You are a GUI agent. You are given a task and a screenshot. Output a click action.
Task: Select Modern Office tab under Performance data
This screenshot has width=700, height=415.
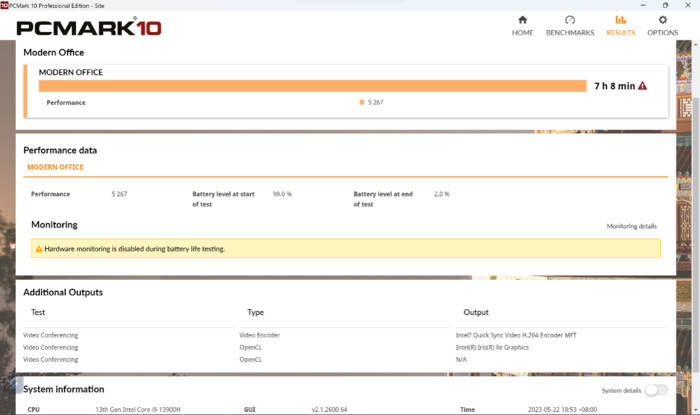pyautogui.click(x=55, y=167)
